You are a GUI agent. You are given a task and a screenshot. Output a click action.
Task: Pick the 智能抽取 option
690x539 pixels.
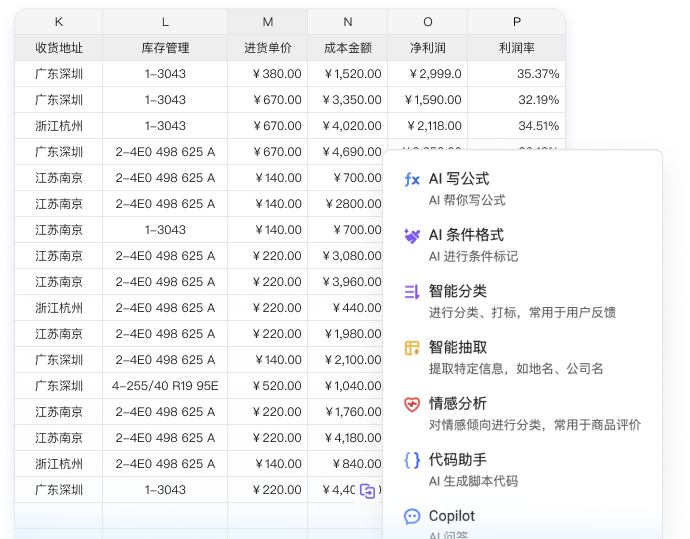click(x=523, y=357)
